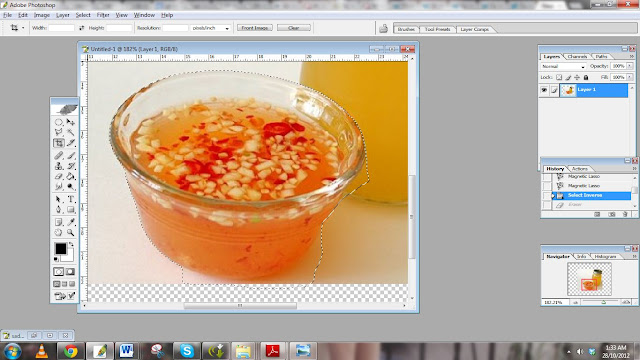Open the Filter menu
This screenshot has height=360, width=640.
(x=103, y=15)
